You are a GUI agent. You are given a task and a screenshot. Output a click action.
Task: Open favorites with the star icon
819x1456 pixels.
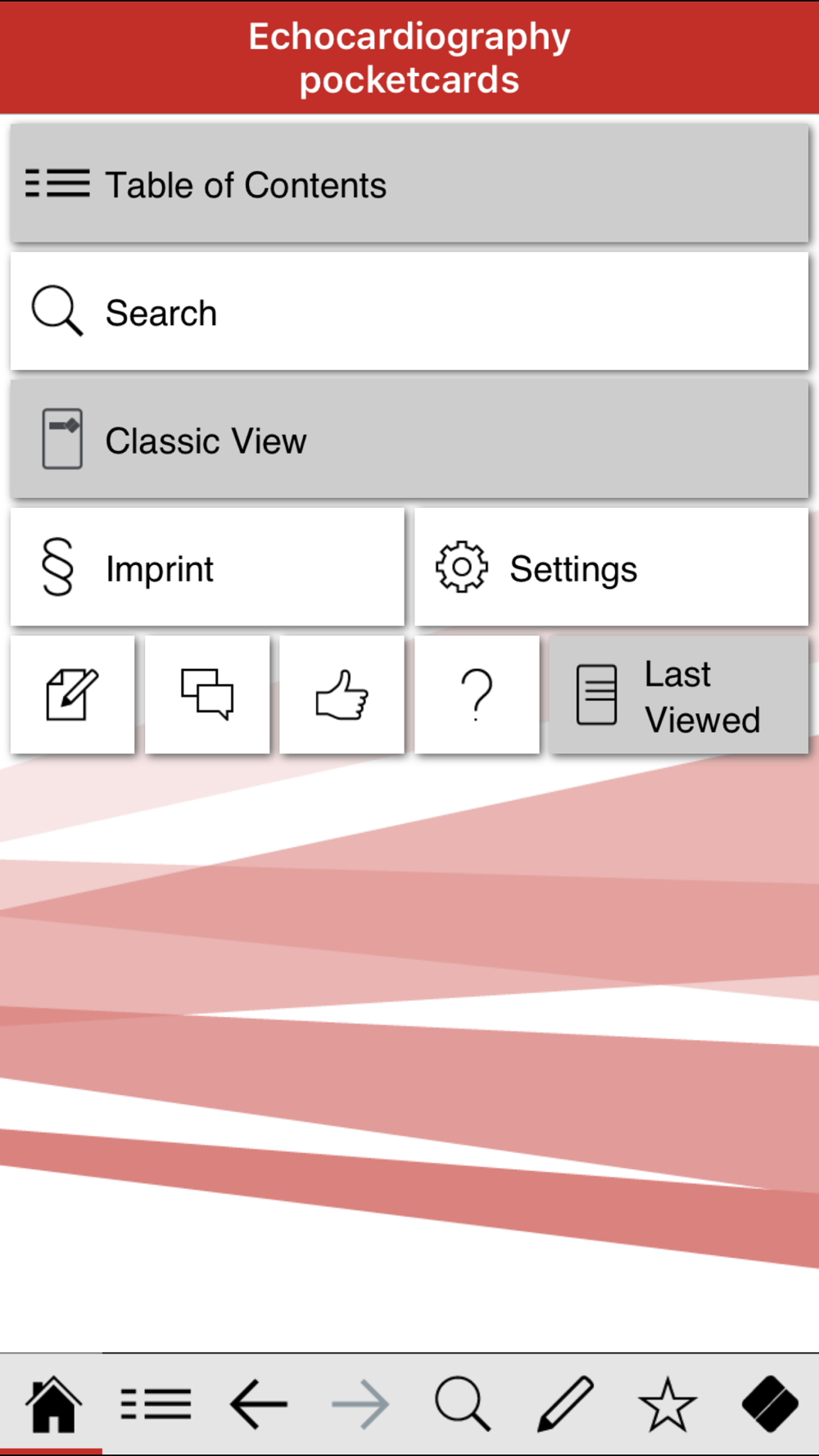coord(667,1404)
